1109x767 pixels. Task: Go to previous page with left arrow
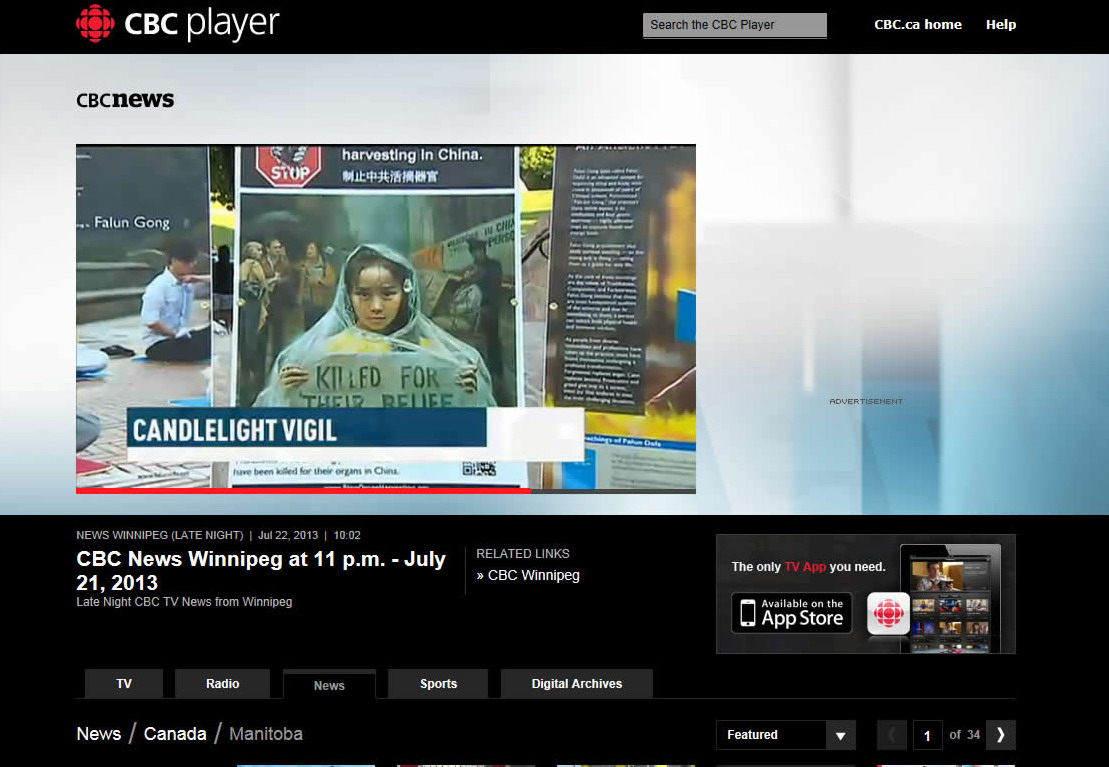click(892, 735)
